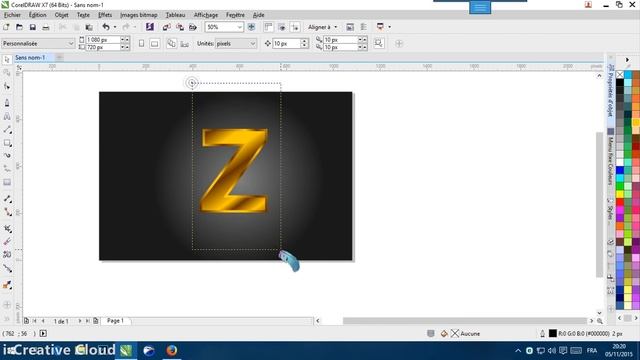Click the vertical scrollbar thumb

tap(599, 204)
